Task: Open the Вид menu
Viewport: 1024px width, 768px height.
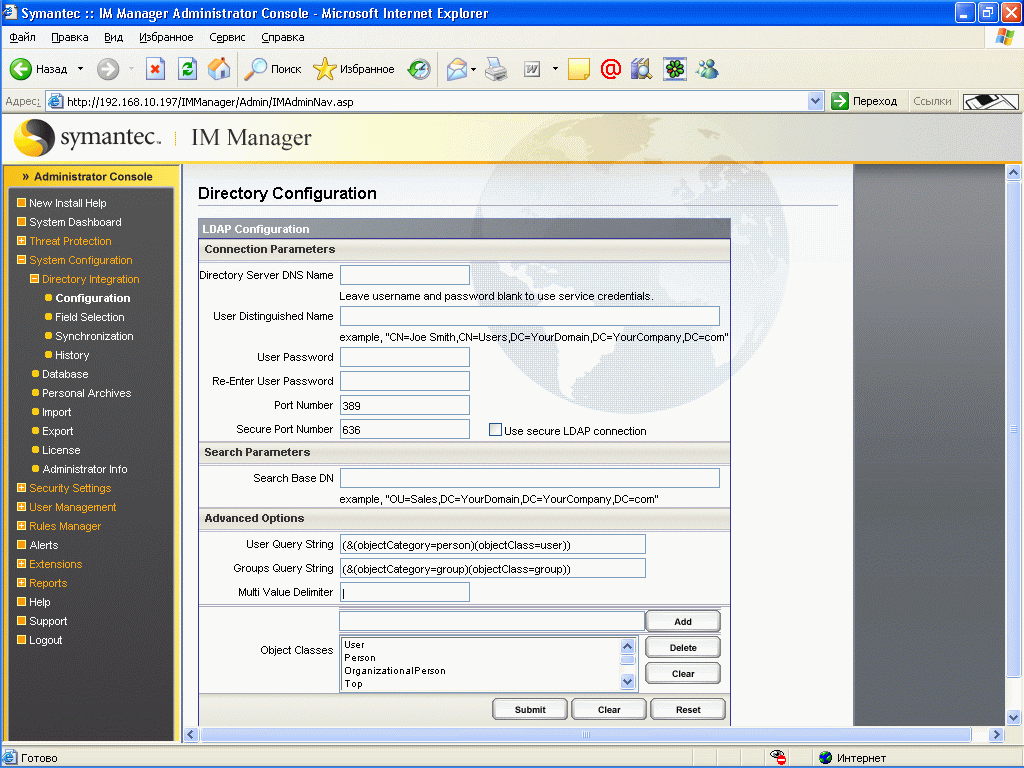Action: 114,37
